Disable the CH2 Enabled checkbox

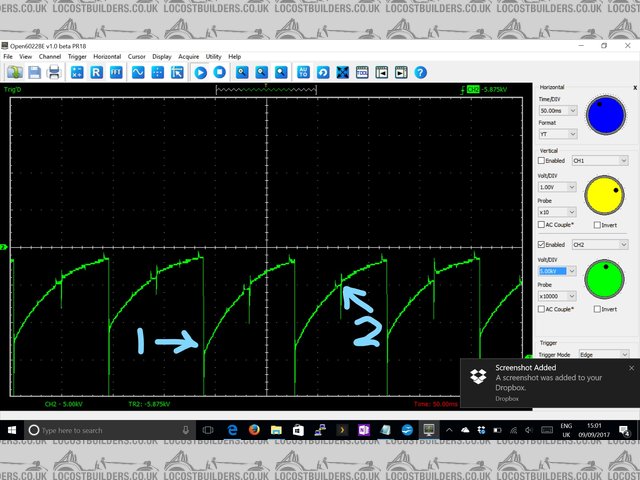543,245
